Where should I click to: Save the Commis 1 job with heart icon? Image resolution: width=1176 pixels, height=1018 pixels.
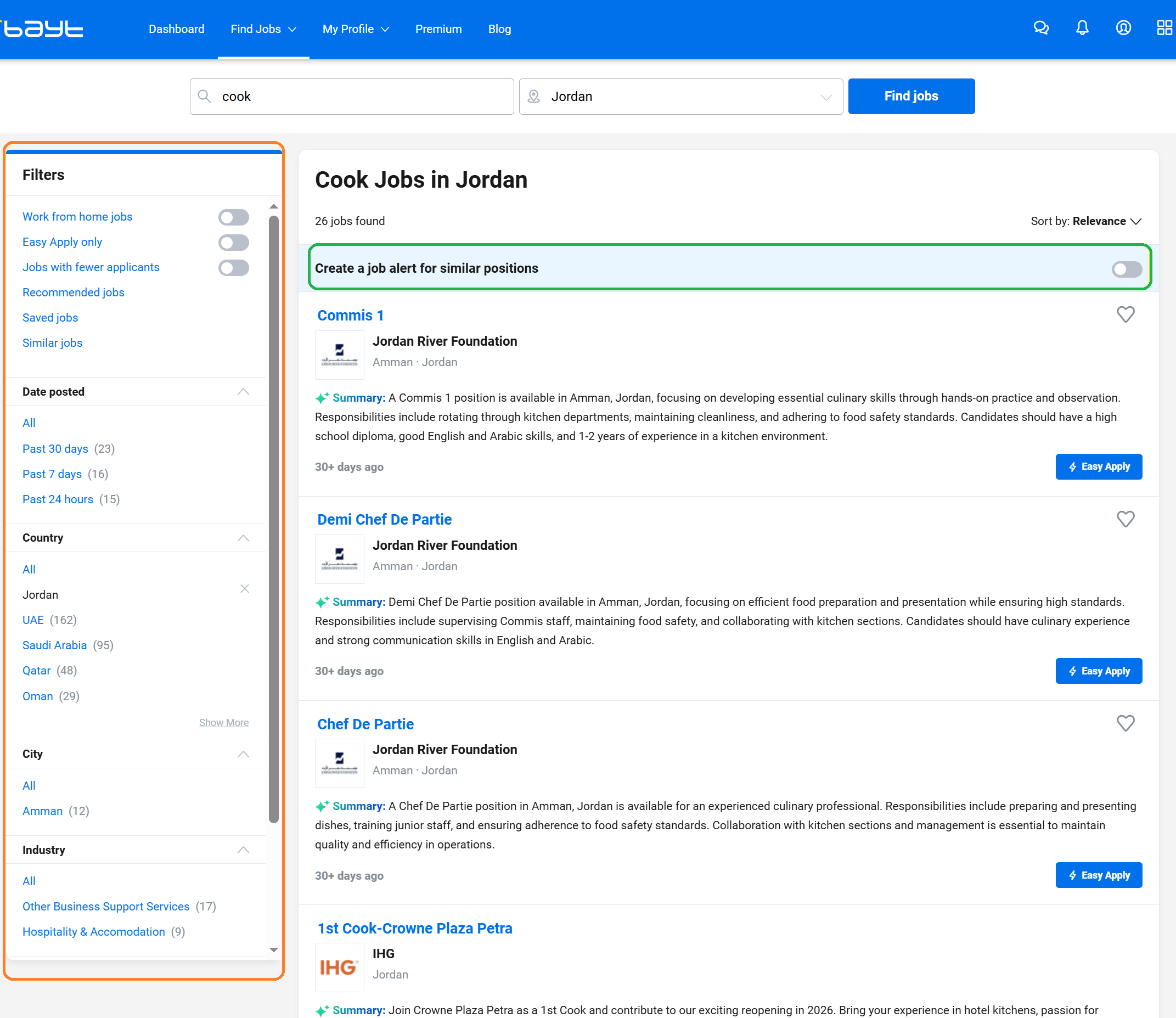pos(1126,314)
